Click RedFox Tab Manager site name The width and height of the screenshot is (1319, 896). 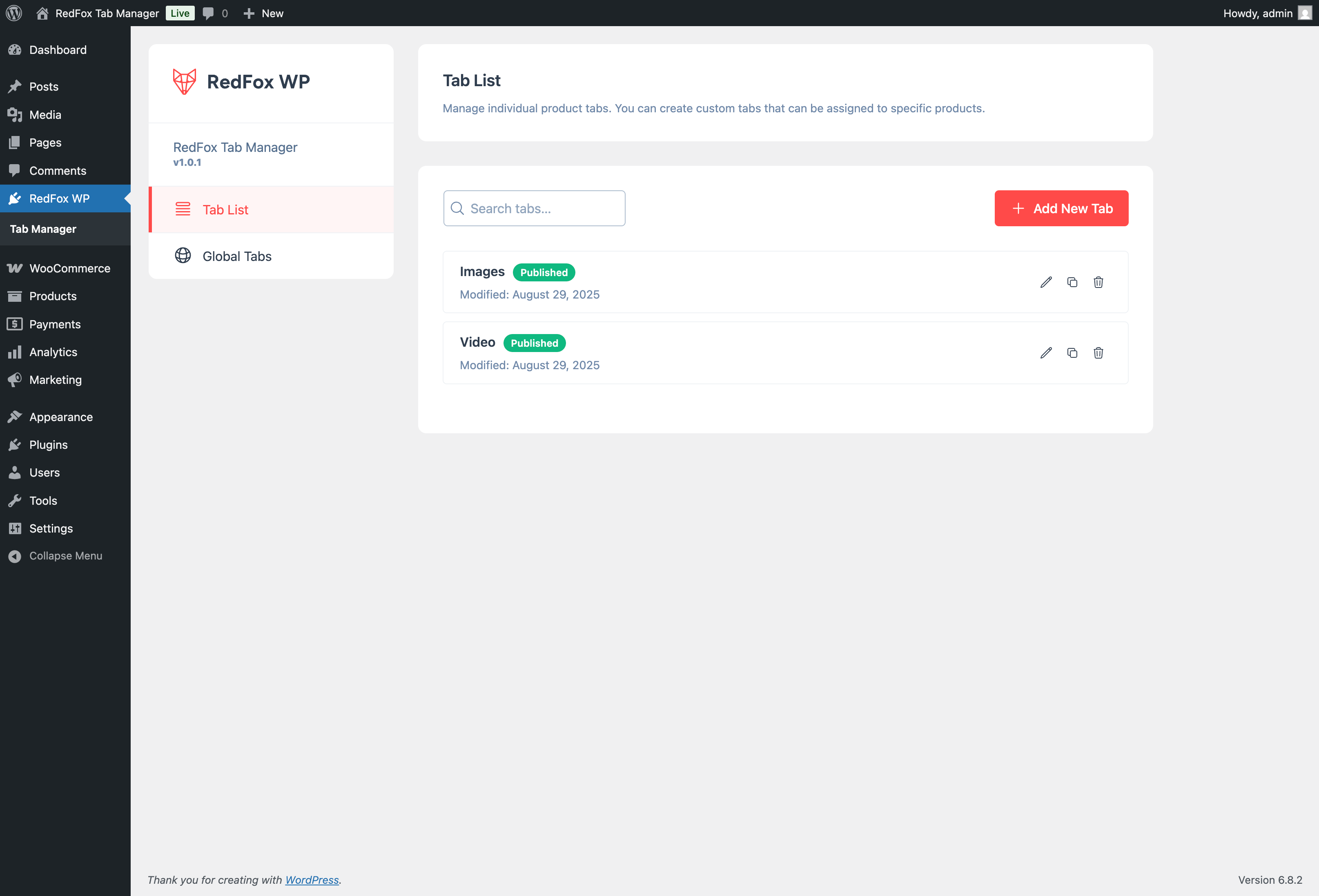click(107, 13)
